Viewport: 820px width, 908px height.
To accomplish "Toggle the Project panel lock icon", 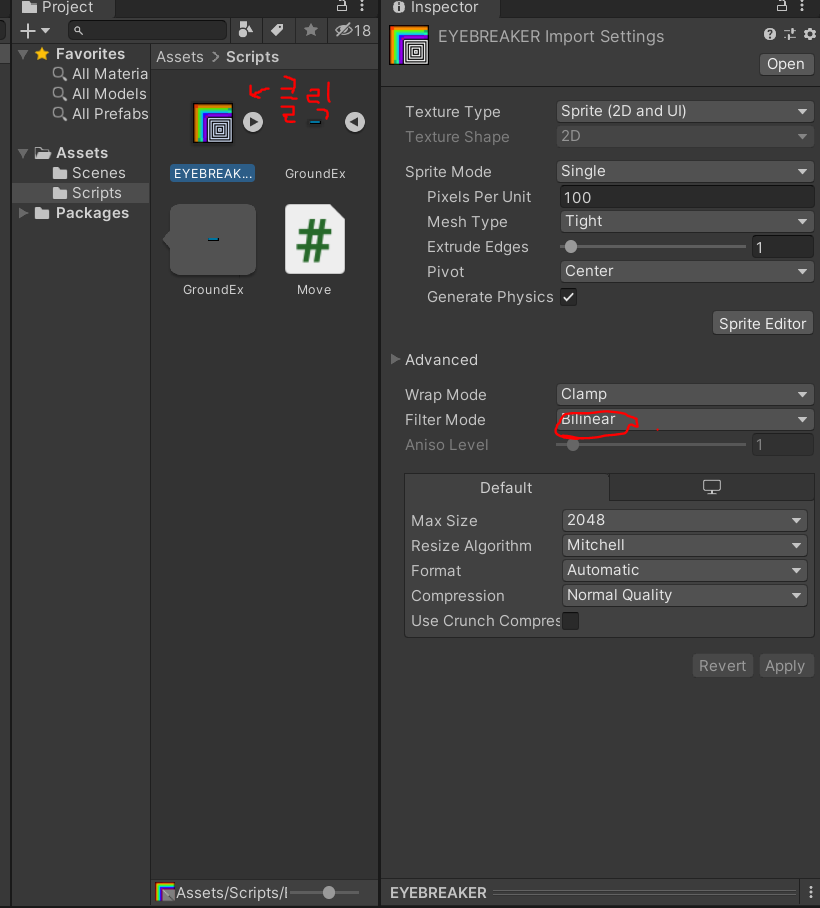I will click(x=342, y=6).
